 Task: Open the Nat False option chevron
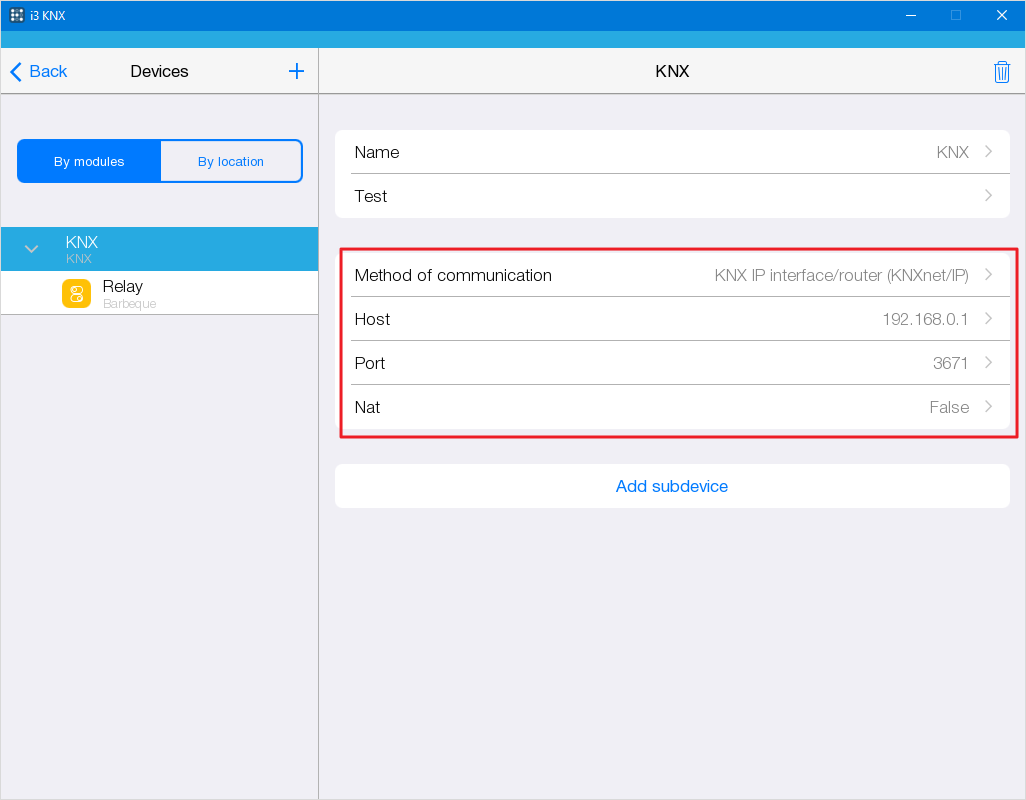(x=988, y=407)
